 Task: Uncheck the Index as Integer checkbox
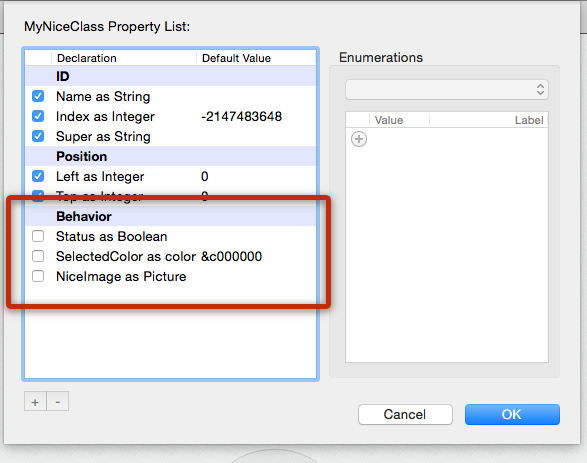tap(38, 116)
